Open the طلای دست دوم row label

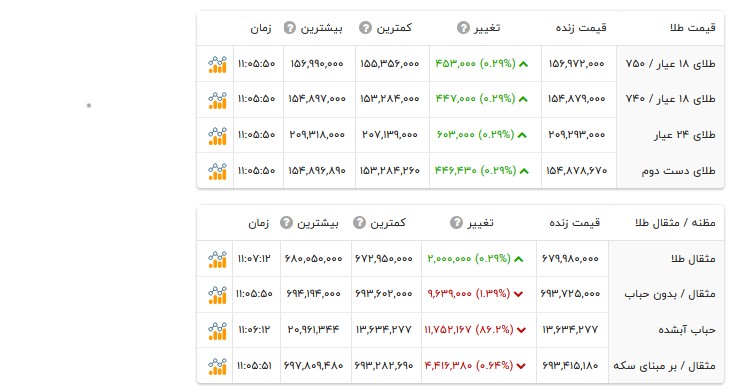678,171
